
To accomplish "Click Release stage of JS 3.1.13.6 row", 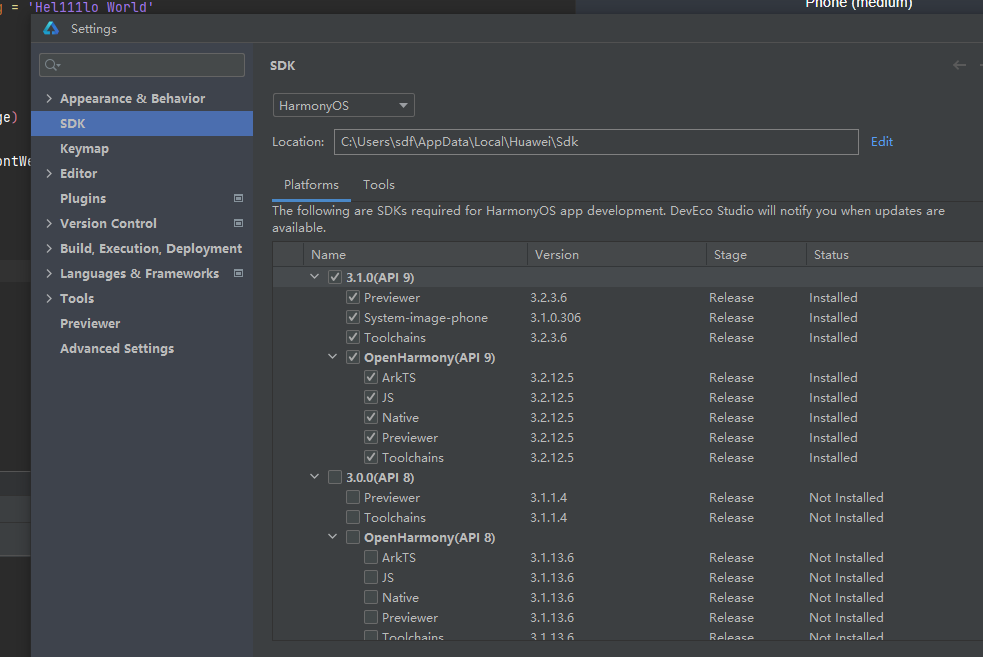I will 731,577.
